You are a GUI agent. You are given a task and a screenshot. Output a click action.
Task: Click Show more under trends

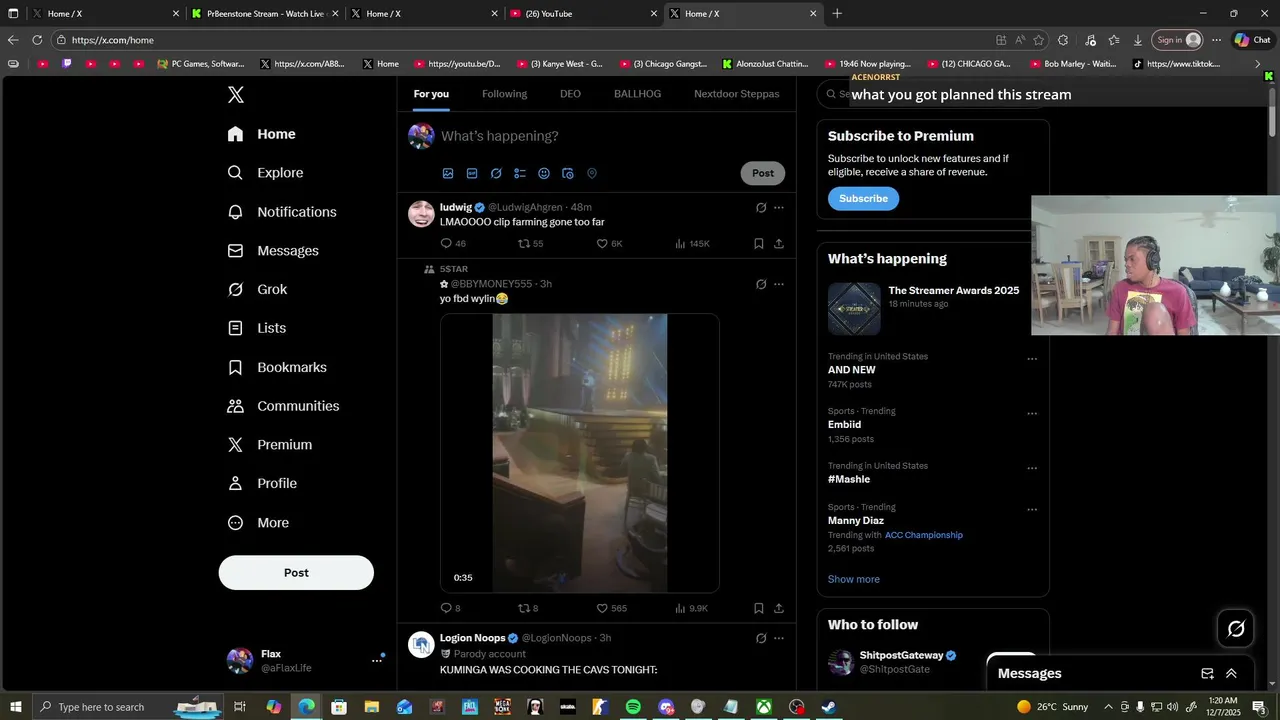[x=853, y=579]
